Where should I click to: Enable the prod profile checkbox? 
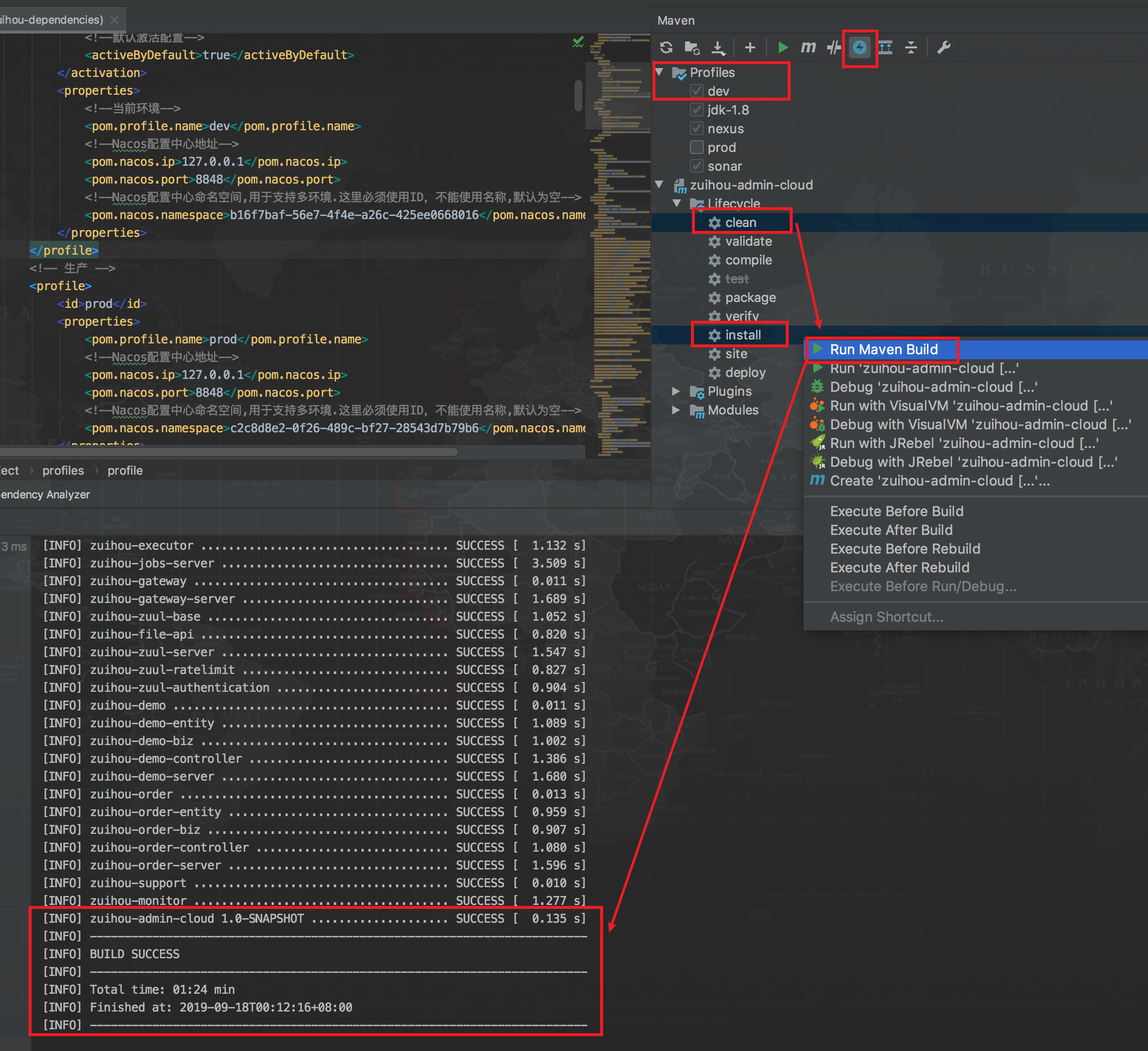[x=696, y=148]
